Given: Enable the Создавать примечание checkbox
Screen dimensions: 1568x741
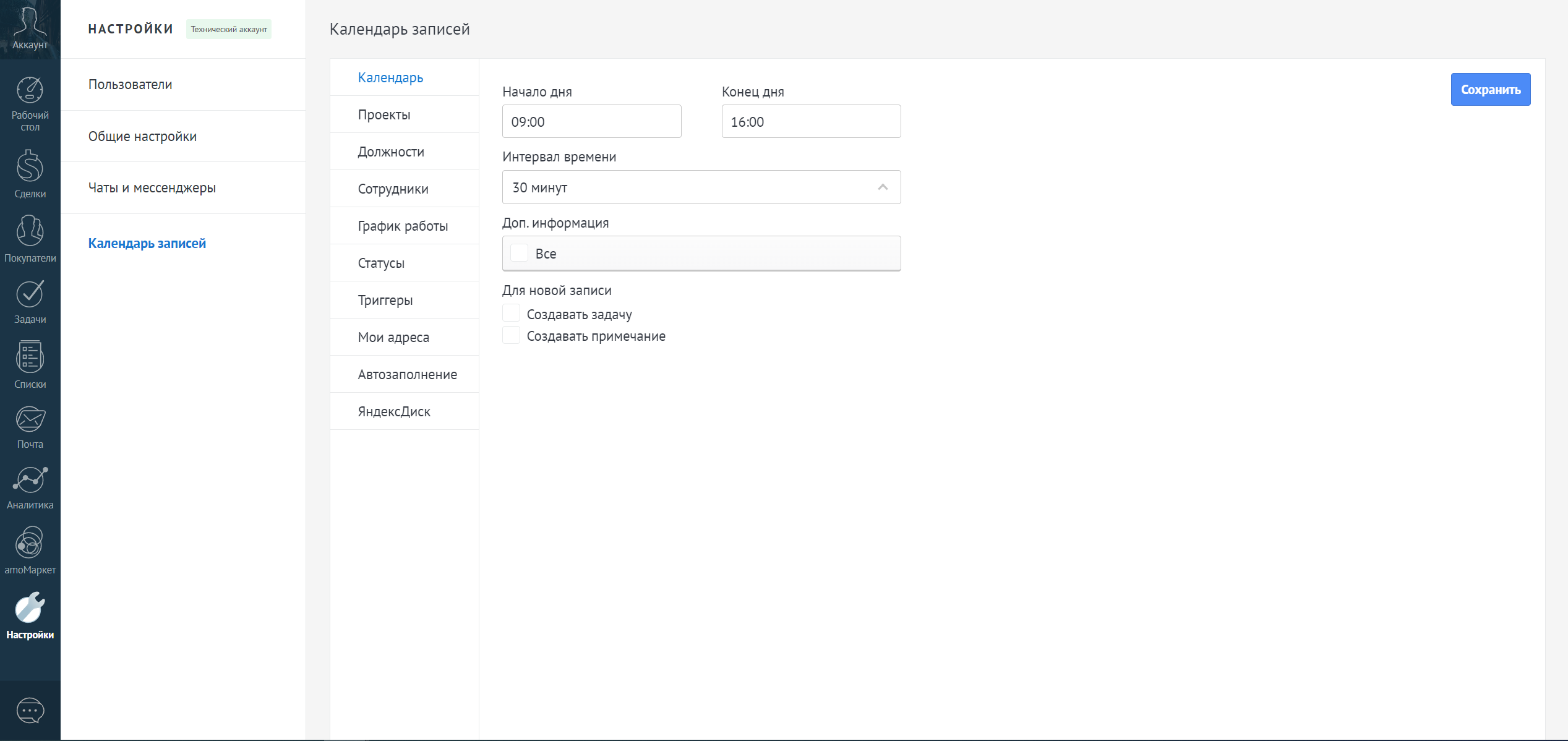Looking at the screenshot, I should pos(511,335).
